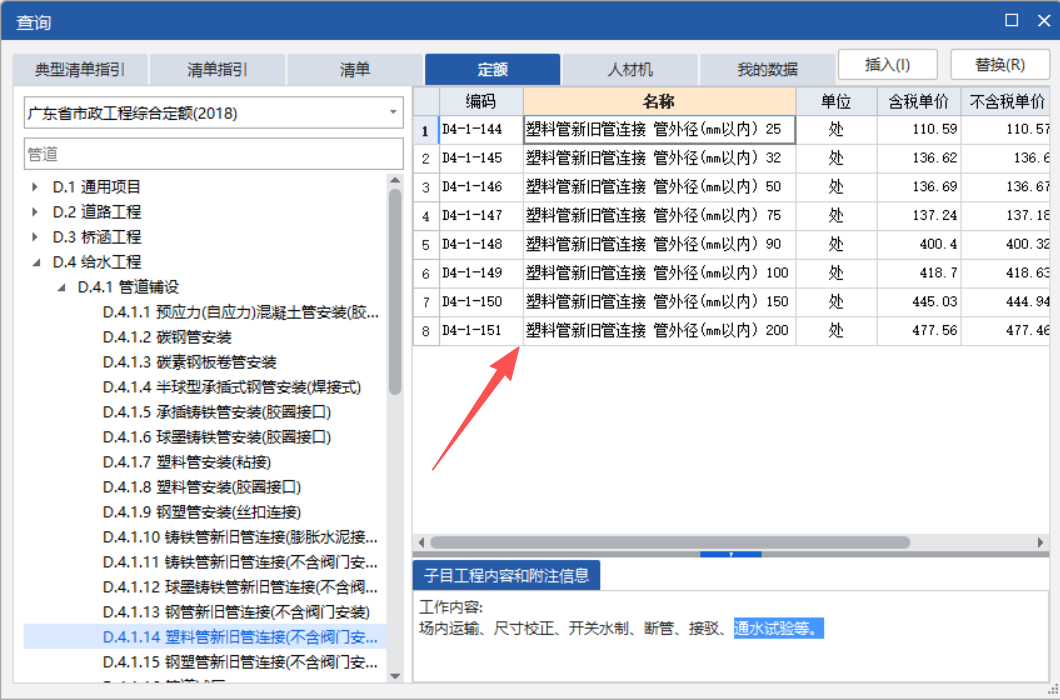This screenshot has height=700, width=1060.
Task: Click the 名称 column header
Action: click(x=660, y=101)
